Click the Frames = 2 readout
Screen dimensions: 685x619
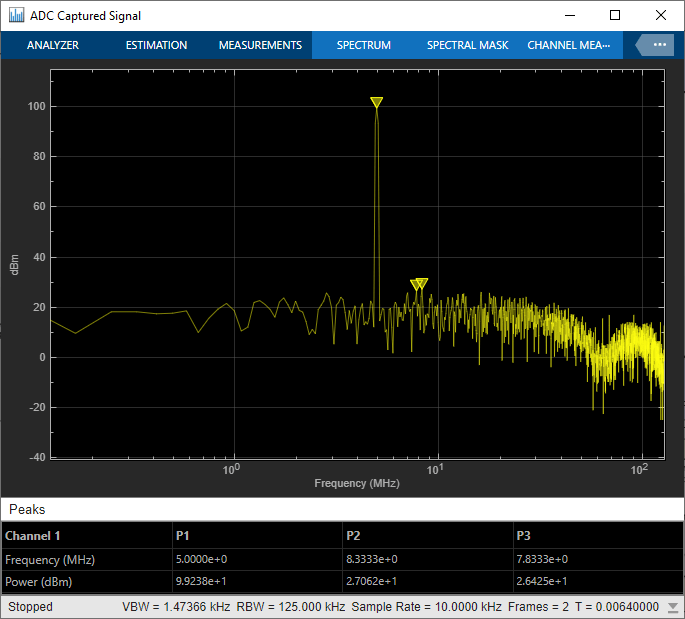[x=538, y=606]
